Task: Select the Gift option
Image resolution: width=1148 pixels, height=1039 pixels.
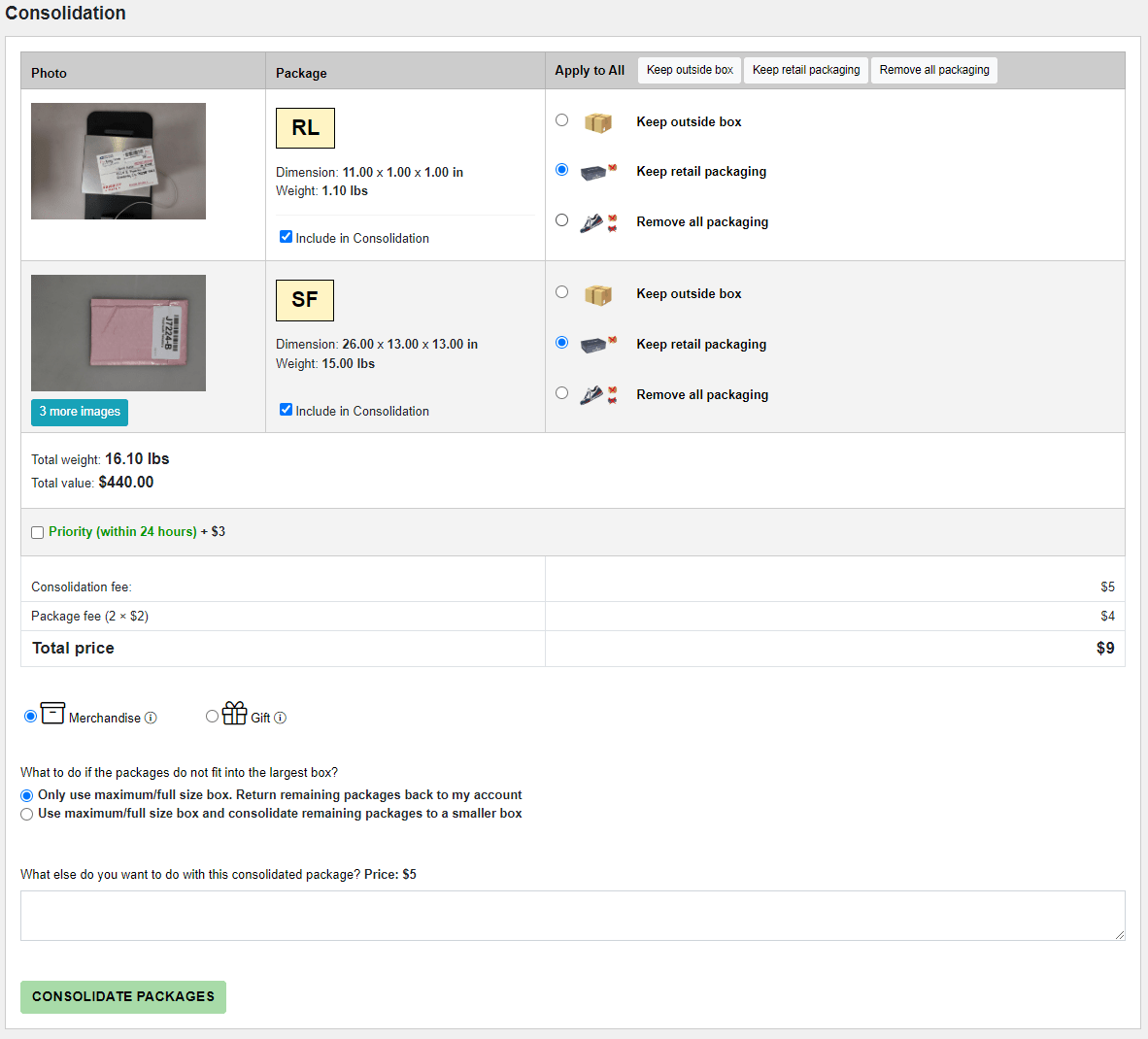Action: [x=212, y=716]
